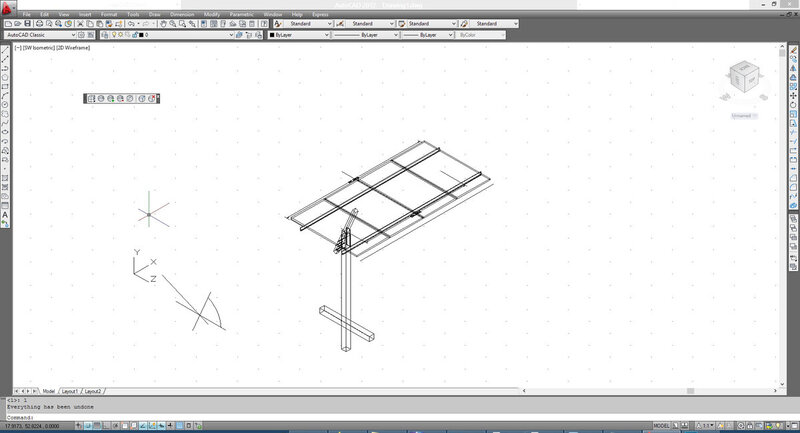Click the Zoom Realtime magnifier icon

pos(173,24)
